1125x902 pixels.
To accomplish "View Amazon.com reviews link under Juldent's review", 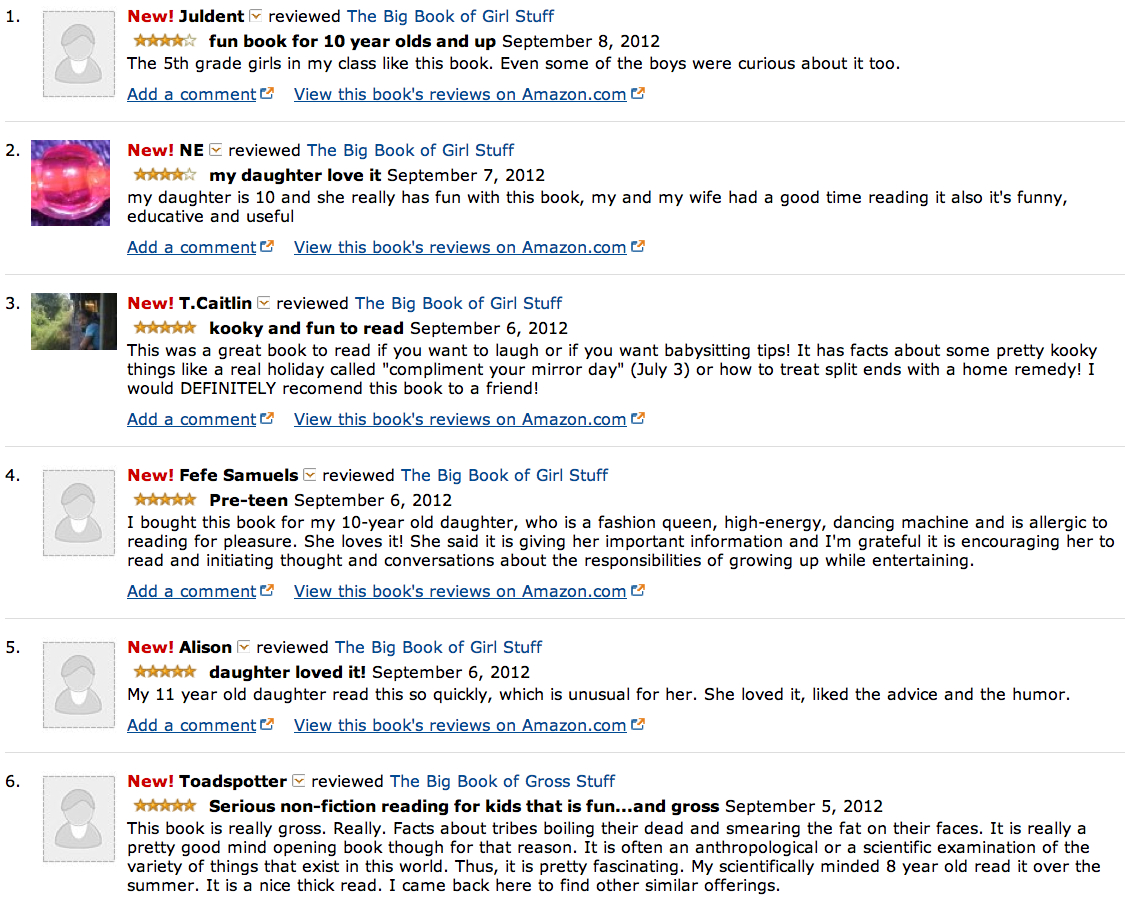I will click(460, 94).
